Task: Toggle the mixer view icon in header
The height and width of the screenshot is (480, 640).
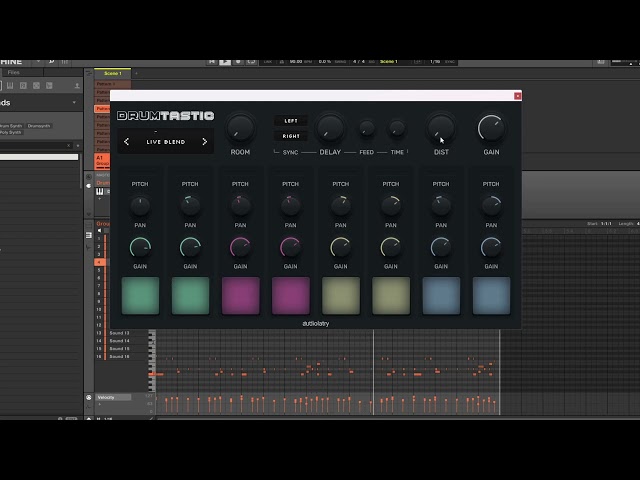Action: coord(64,62)
